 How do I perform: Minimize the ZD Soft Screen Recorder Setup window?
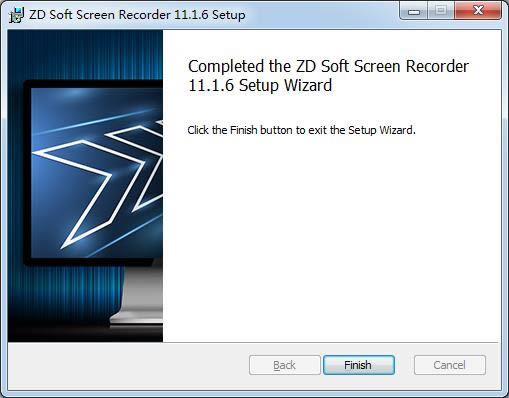tap(414, 11)
